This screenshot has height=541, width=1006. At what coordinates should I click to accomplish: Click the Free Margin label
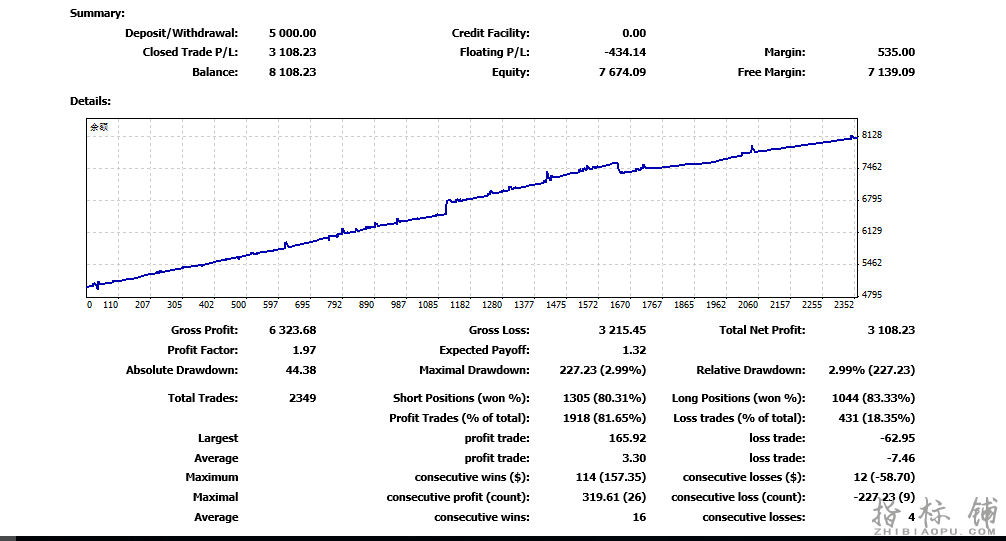[x=771, y=72]
